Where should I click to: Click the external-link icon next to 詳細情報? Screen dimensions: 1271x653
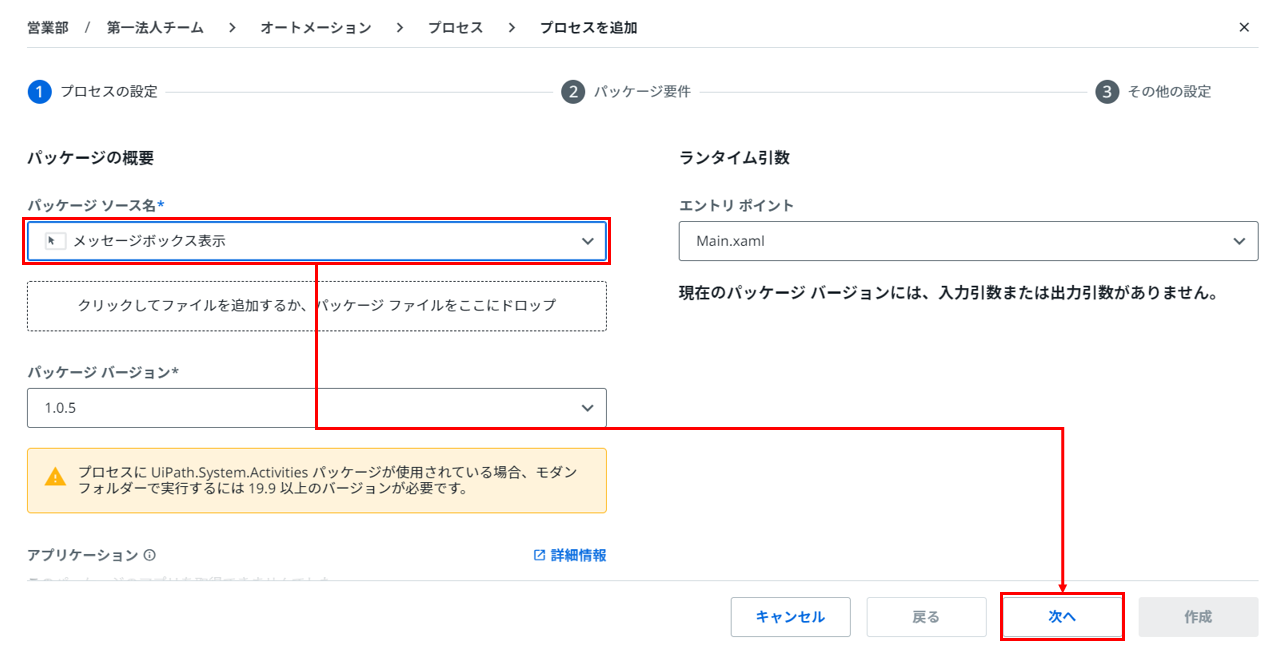pyautogui.click(x=539, y=555)
